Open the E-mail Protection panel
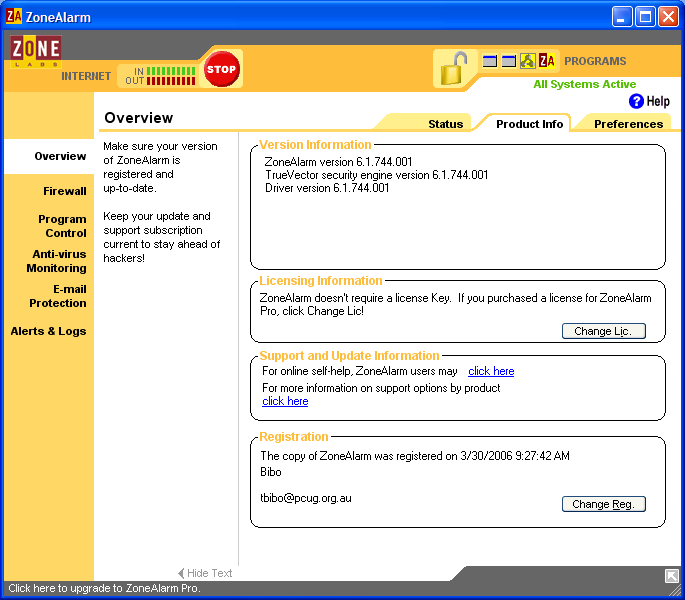This screenshot has height=600, width=685. (x=58, y=296)
